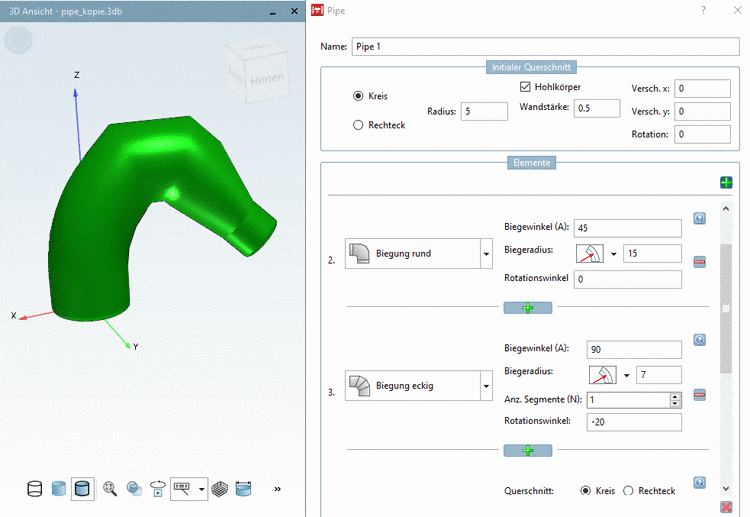Close the 3D Ansicht window

(294, 11)
